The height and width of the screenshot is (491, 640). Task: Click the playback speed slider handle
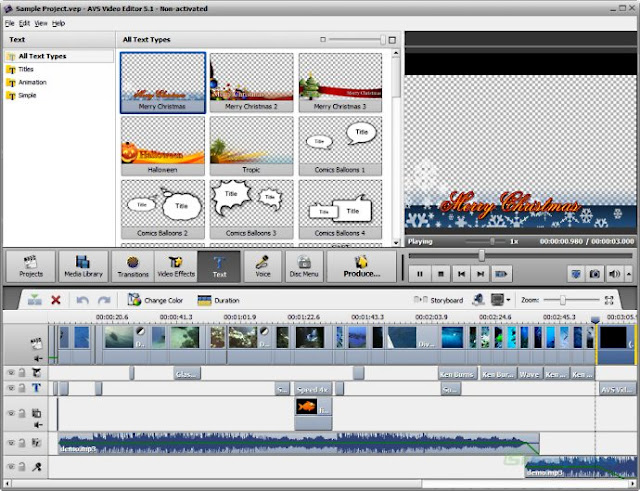point(493,242)
